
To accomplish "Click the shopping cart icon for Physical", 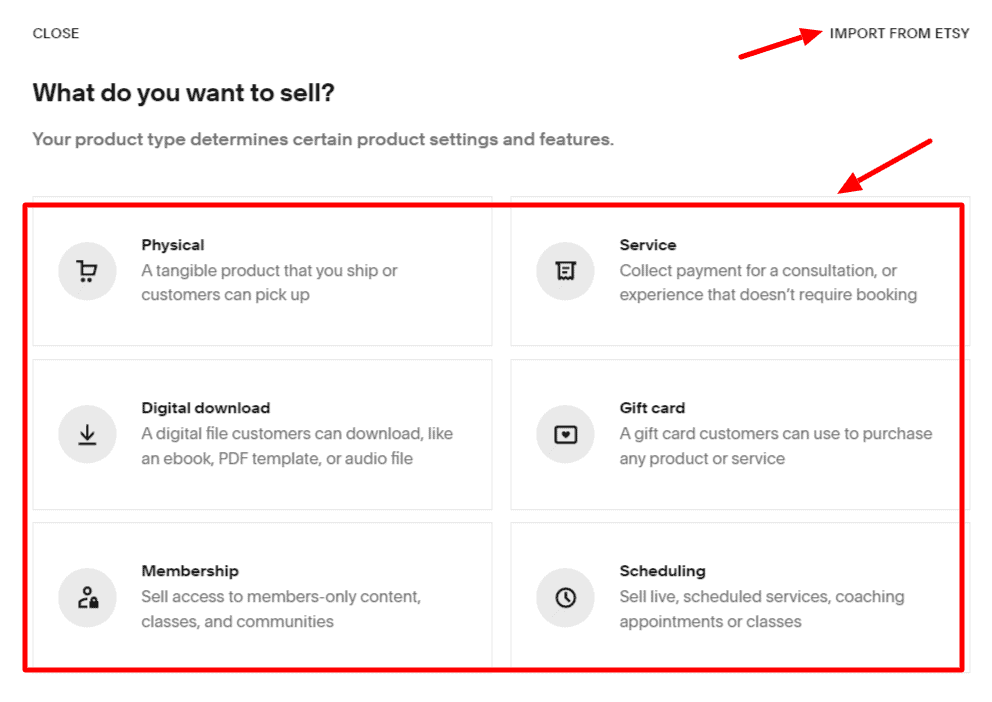I will (87, 271).
